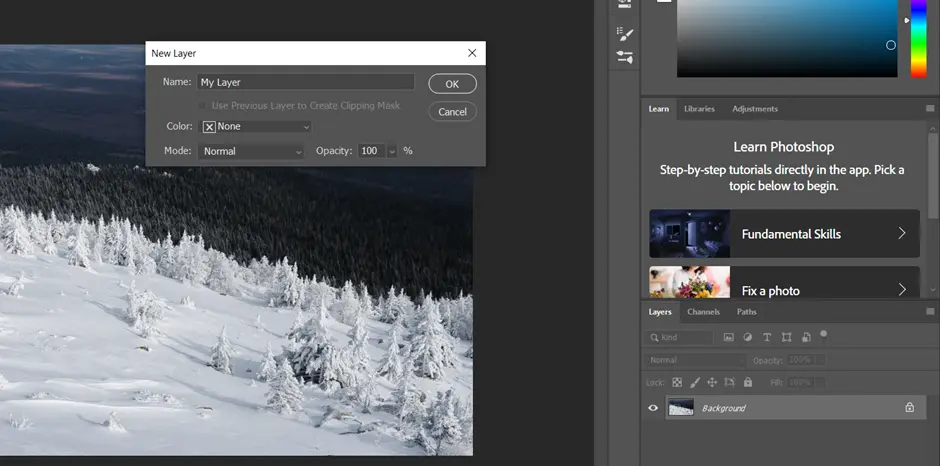Prevent artboard auto-nesting lock icon
Image resolution: width=940 pixels, height=466 pixels.
(x=730, y=382)
